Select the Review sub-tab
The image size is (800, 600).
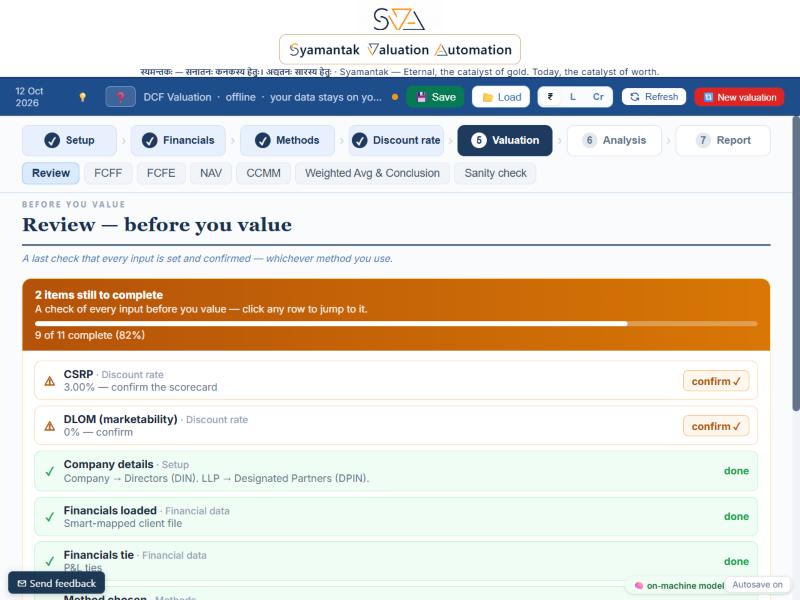tap(51, 173)
